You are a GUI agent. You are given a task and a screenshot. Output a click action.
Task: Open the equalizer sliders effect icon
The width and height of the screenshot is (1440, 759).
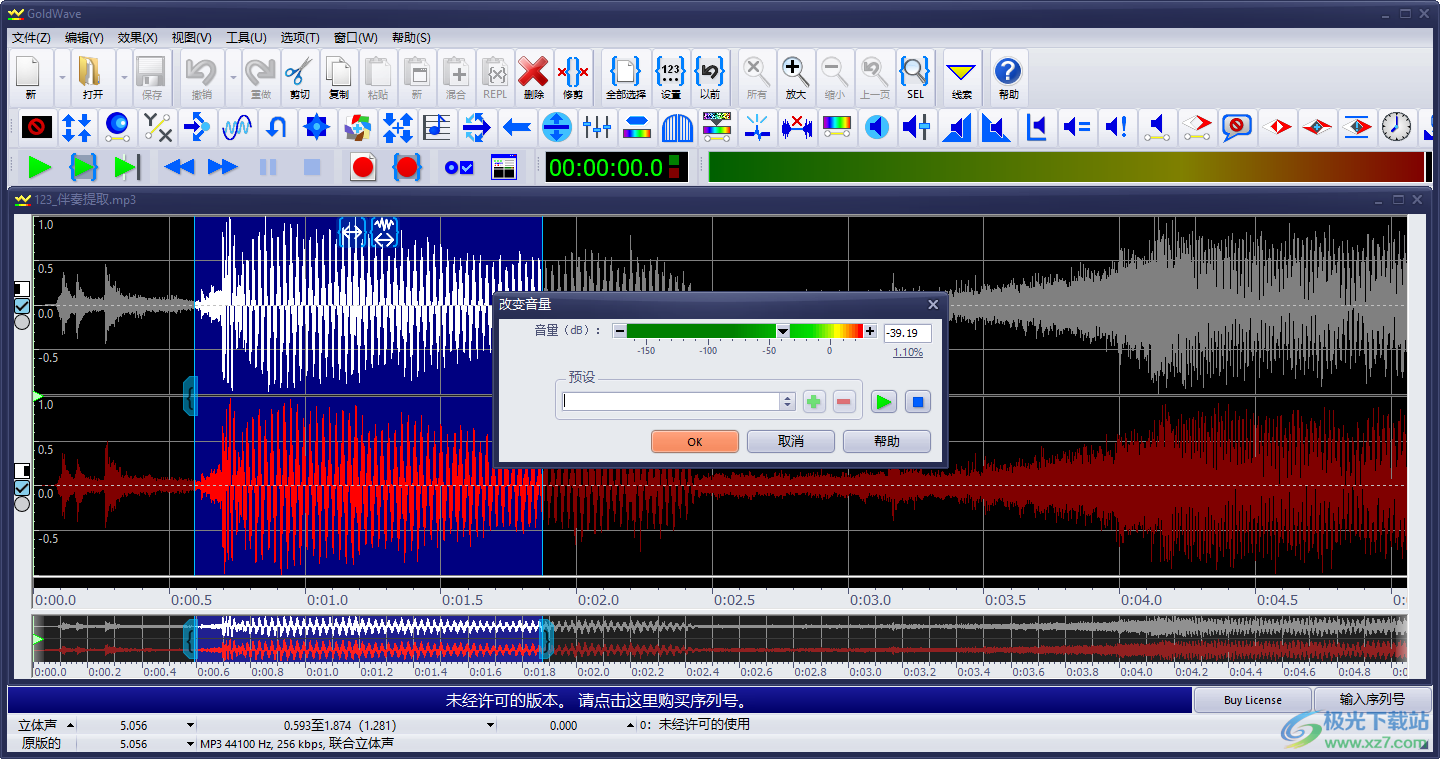597,127
